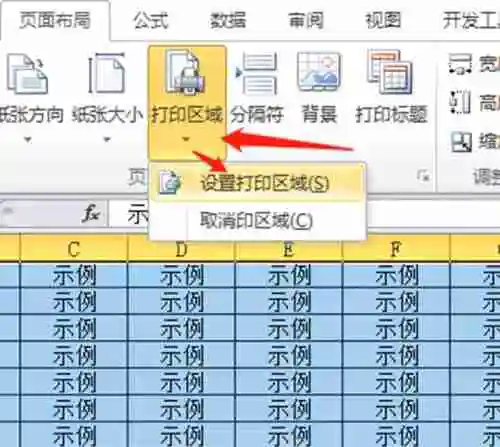Expand the 纸张大小 dropdown arrow
This screenshot has width=500, height=447.
coord(107,139)
